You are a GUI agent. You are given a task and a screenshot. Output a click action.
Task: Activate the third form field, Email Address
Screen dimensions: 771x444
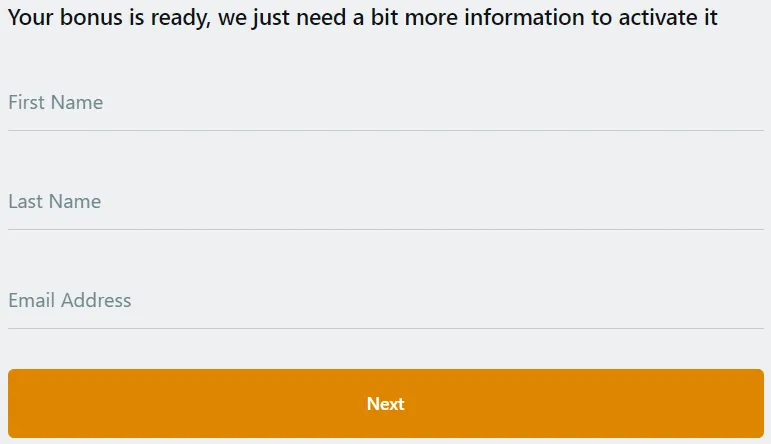[x=385, y=301]
